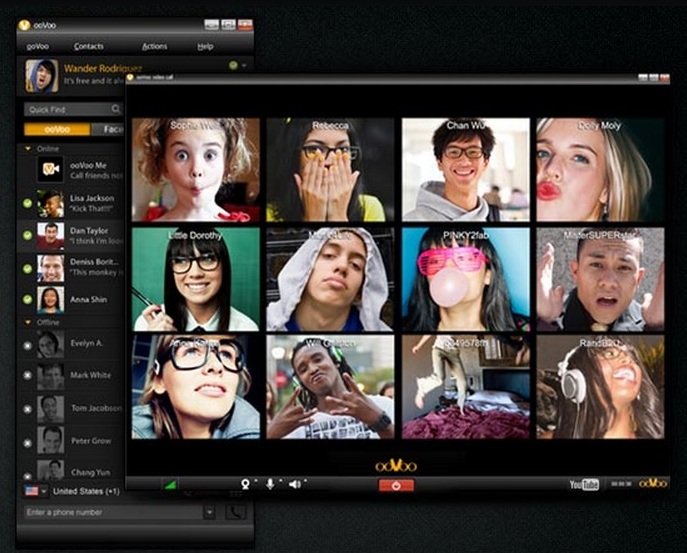The height and width of the screenshot is (553, 687).
Task: Select Dan Taylor in contact list
Action: coord(71,236)
